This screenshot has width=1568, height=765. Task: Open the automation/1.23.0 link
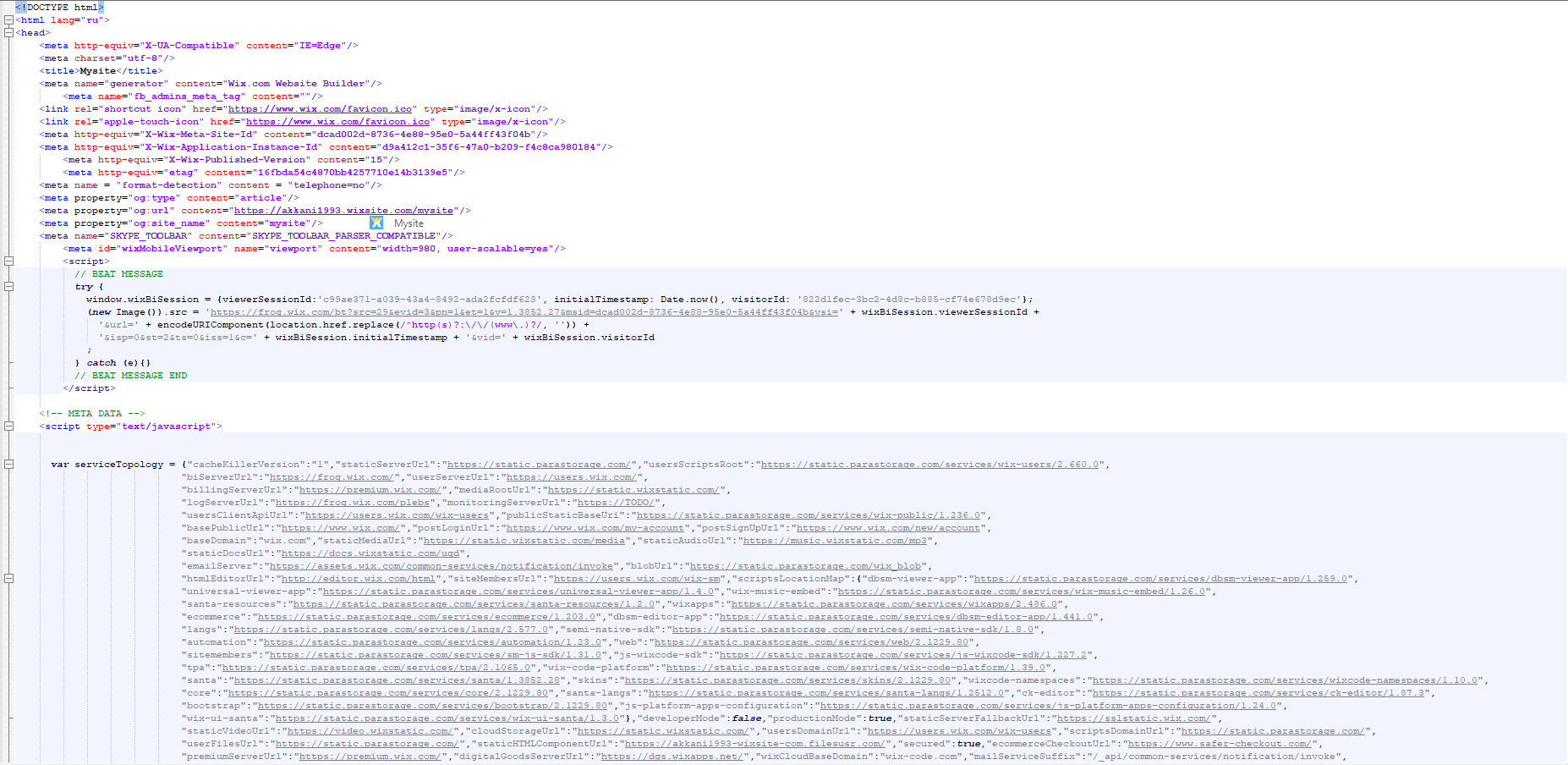(x=432, y=642)
